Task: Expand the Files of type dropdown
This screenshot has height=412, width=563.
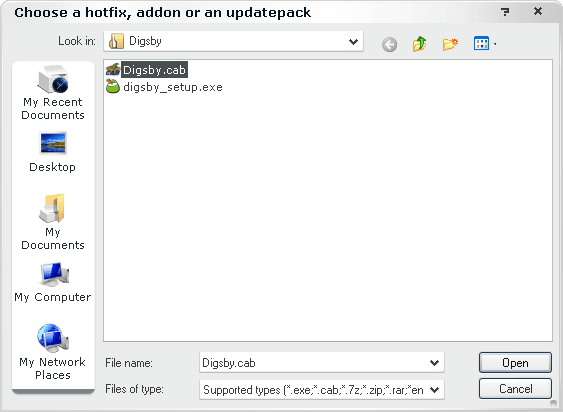Action: [x=434, y=390]
